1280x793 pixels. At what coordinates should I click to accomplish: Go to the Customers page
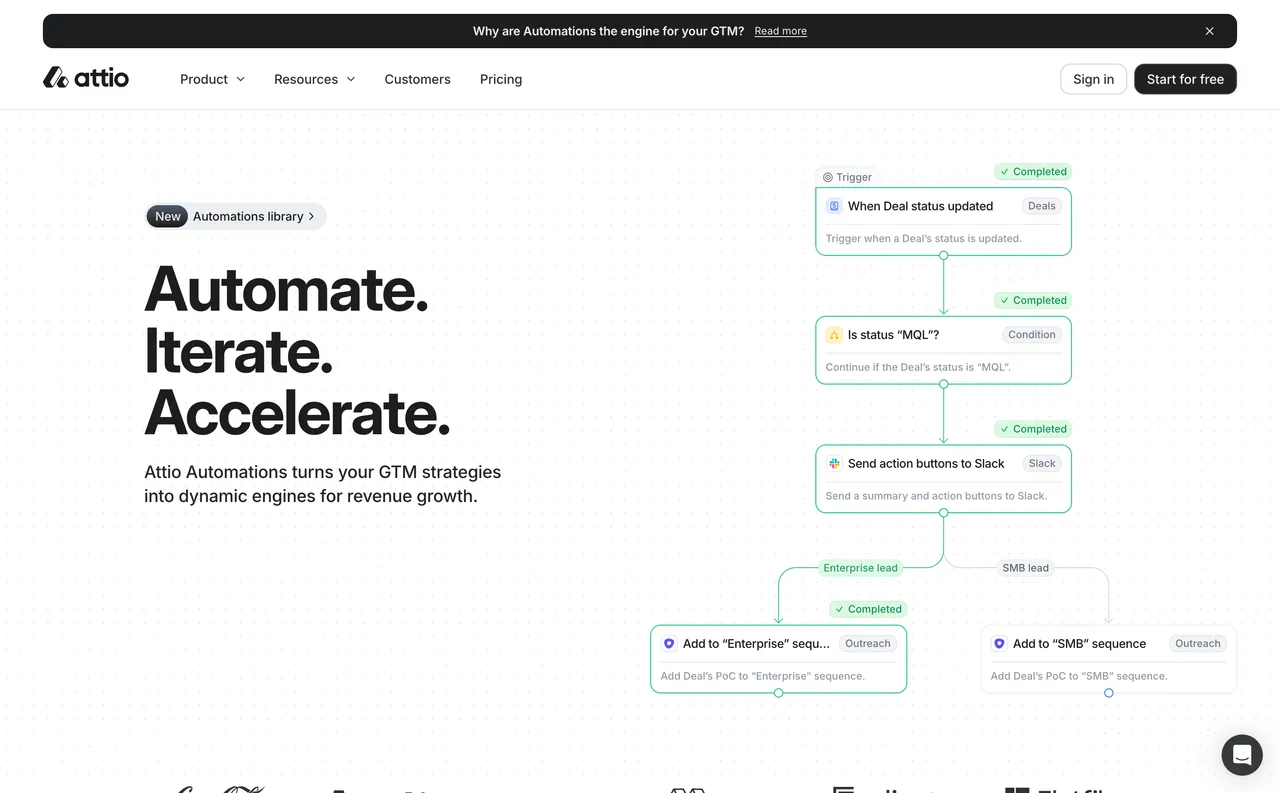coord(417,79)
